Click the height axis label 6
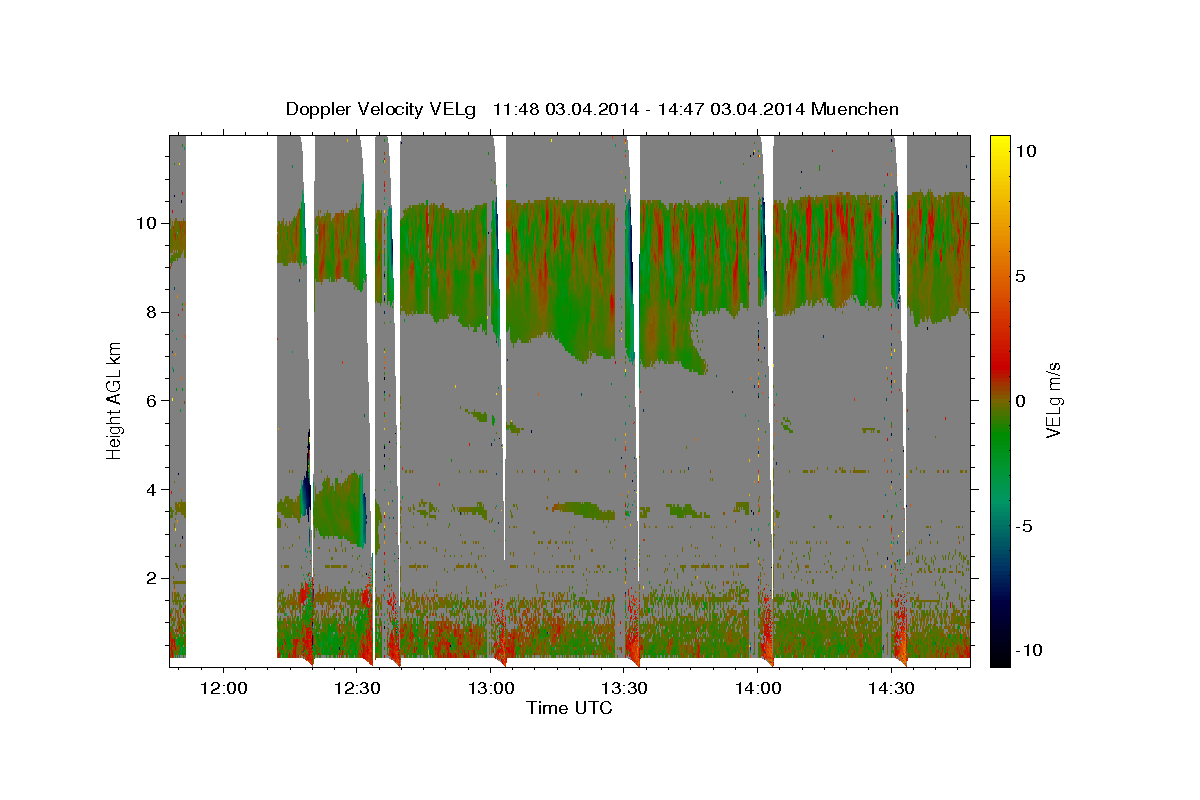 click(154, 401)
